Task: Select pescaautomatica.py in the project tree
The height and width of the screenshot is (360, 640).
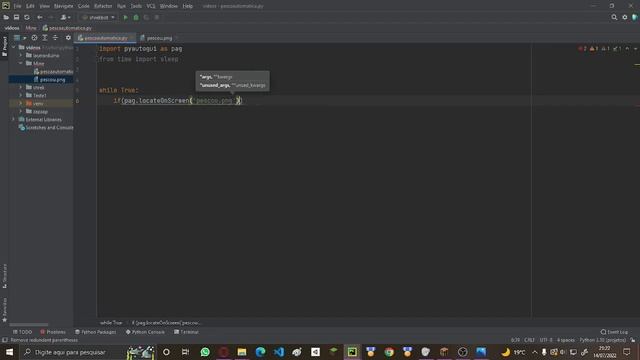Action: click(x=53, y=71)
